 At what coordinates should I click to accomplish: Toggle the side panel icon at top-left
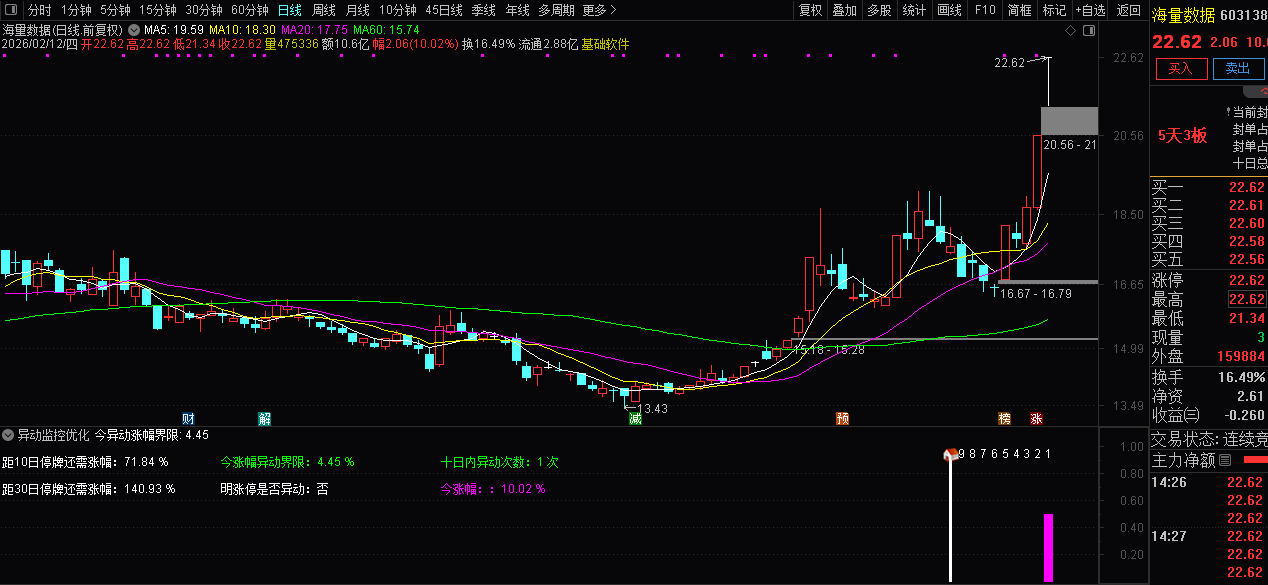click(11, 10)
